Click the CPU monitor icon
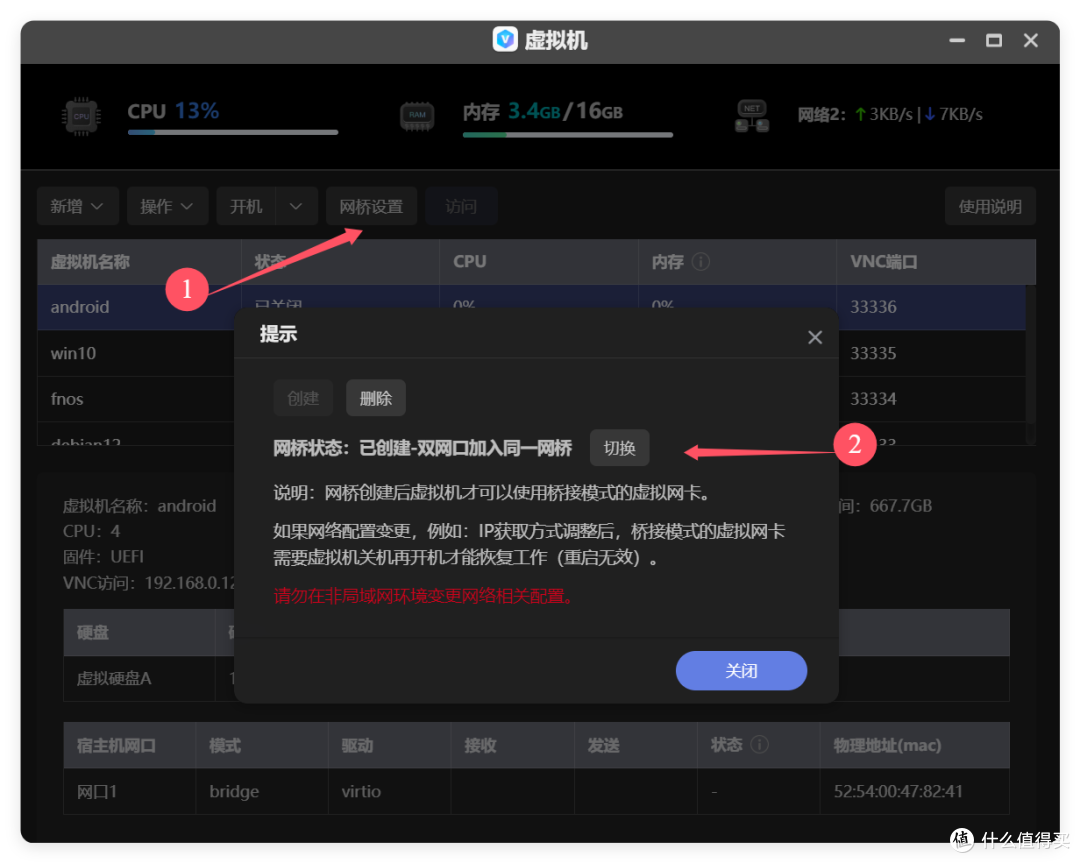The image size is (1080, 863). (80, 115)
